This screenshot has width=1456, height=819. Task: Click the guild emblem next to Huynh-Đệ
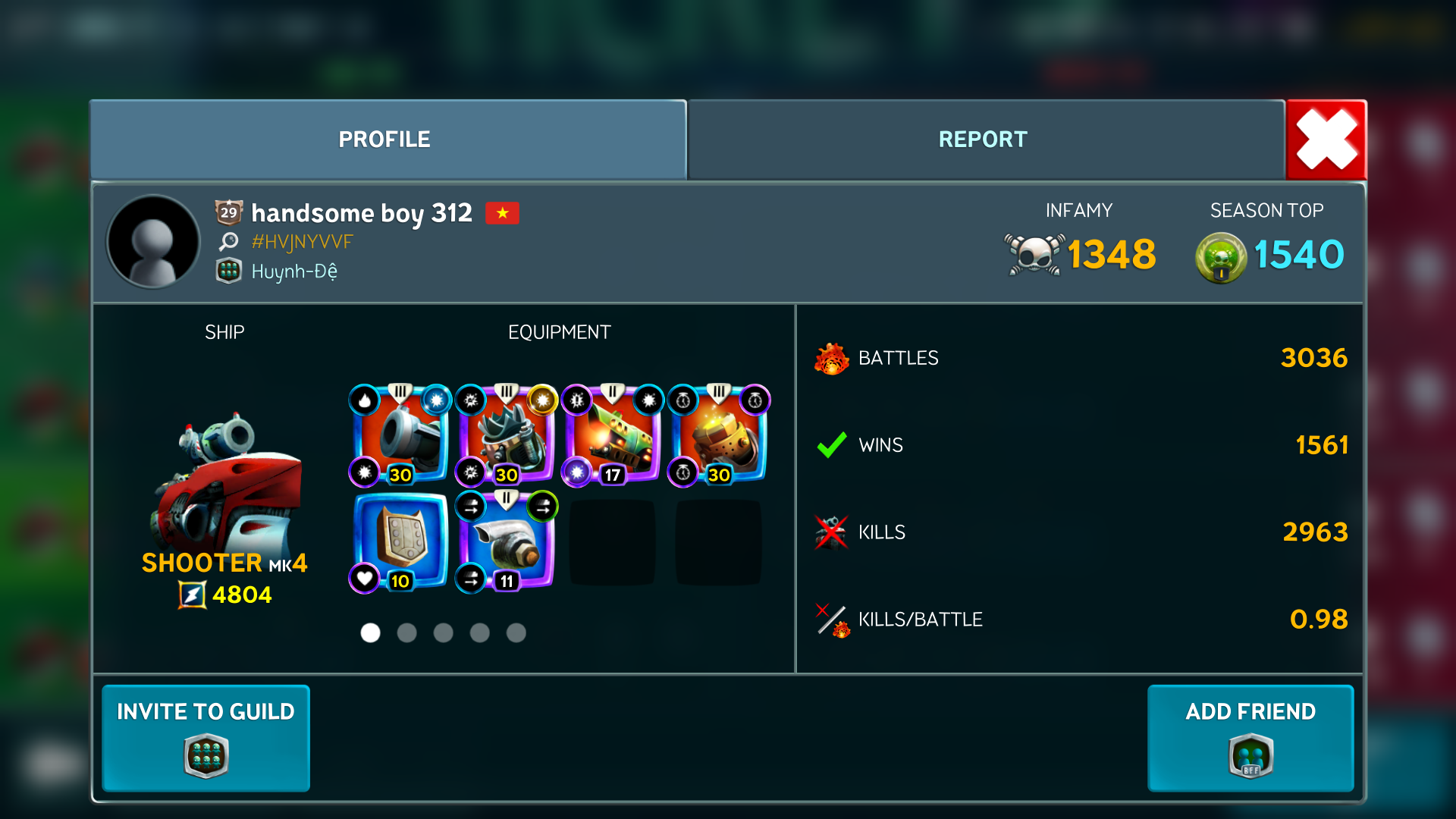point(228,271)
